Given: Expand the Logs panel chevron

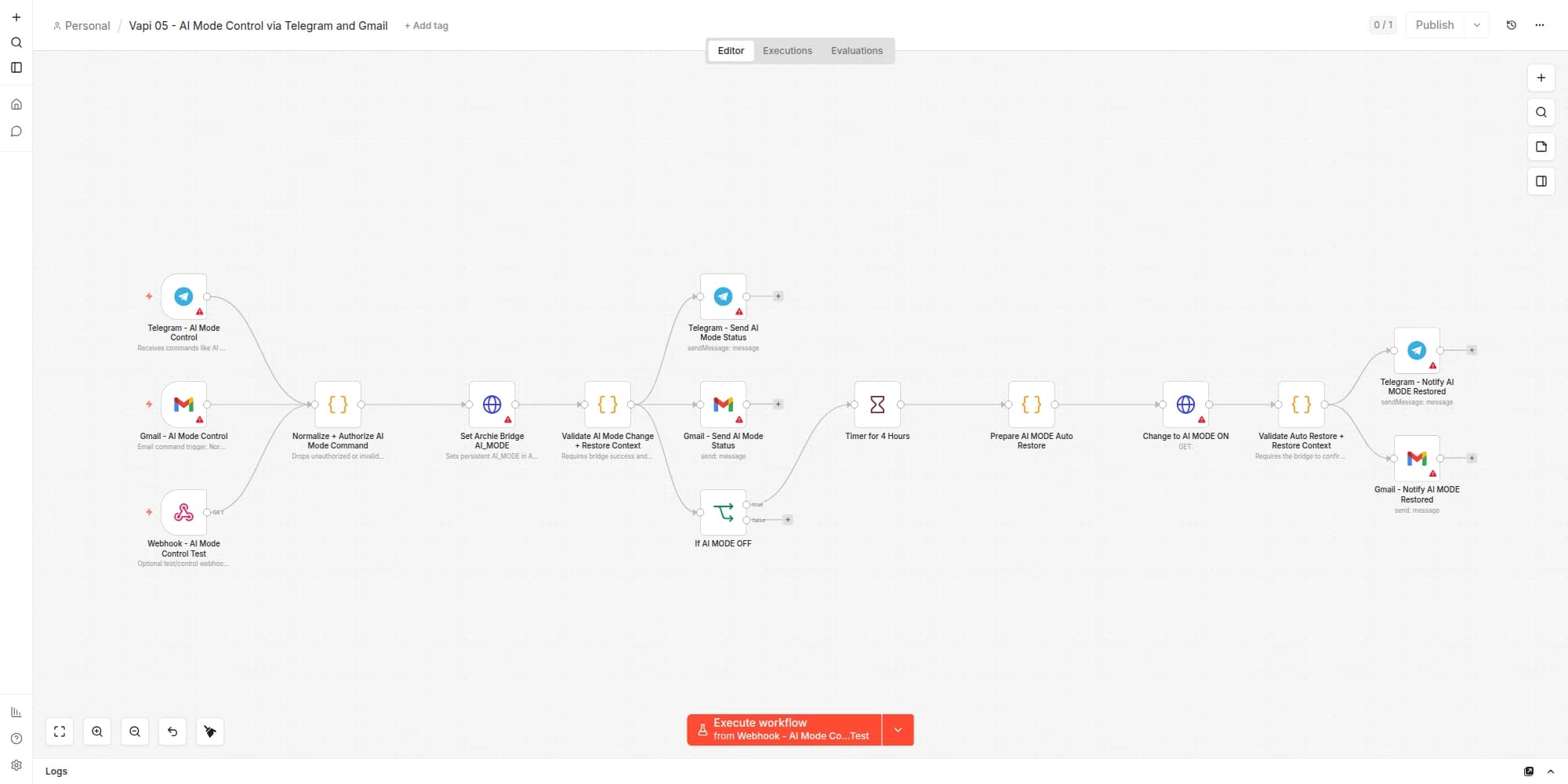Looking at the screenshot, I should point(1551,771).
